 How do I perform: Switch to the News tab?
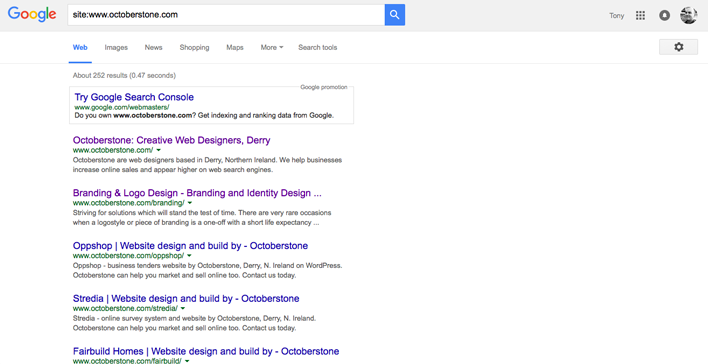click(154, 47)
